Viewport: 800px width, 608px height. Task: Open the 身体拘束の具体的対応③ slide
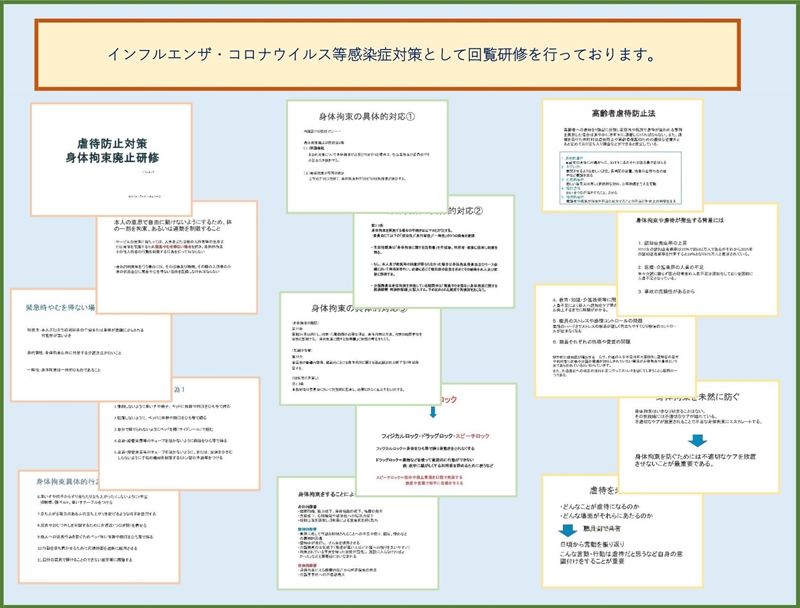tap(360, 349)
